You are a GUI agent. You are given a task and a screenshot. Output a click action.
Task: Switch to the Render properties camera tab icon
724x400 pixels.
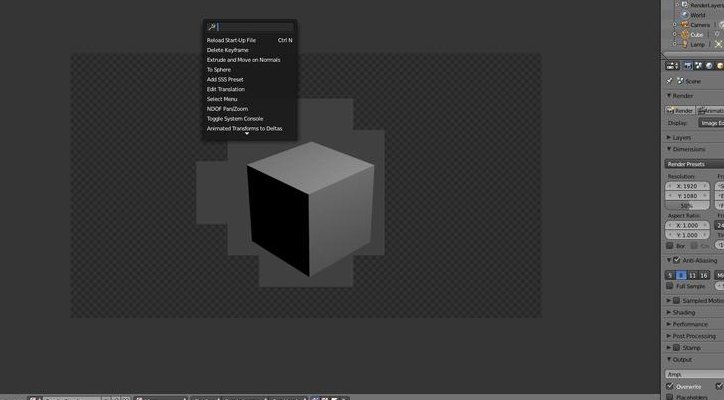[688, 66]
